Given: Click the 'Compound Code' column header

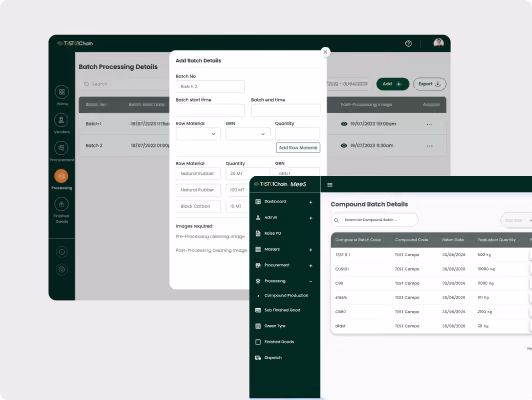Looking at the screenshot, I should 411,240.
